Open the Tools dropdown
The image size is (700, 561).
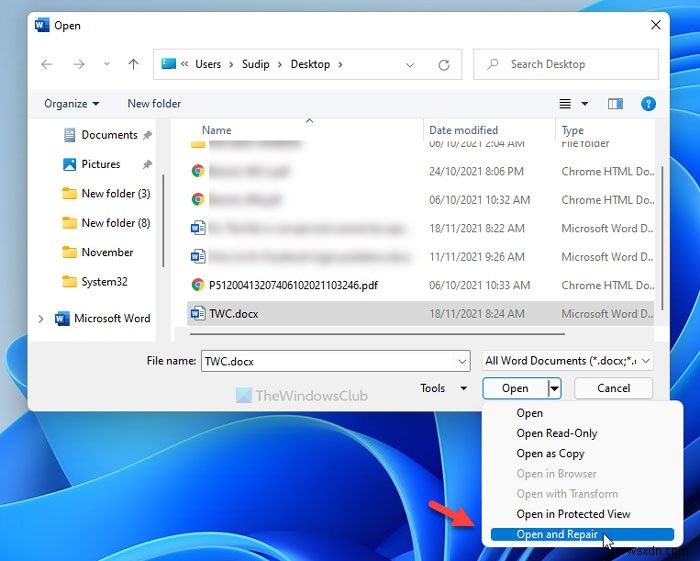444,388
